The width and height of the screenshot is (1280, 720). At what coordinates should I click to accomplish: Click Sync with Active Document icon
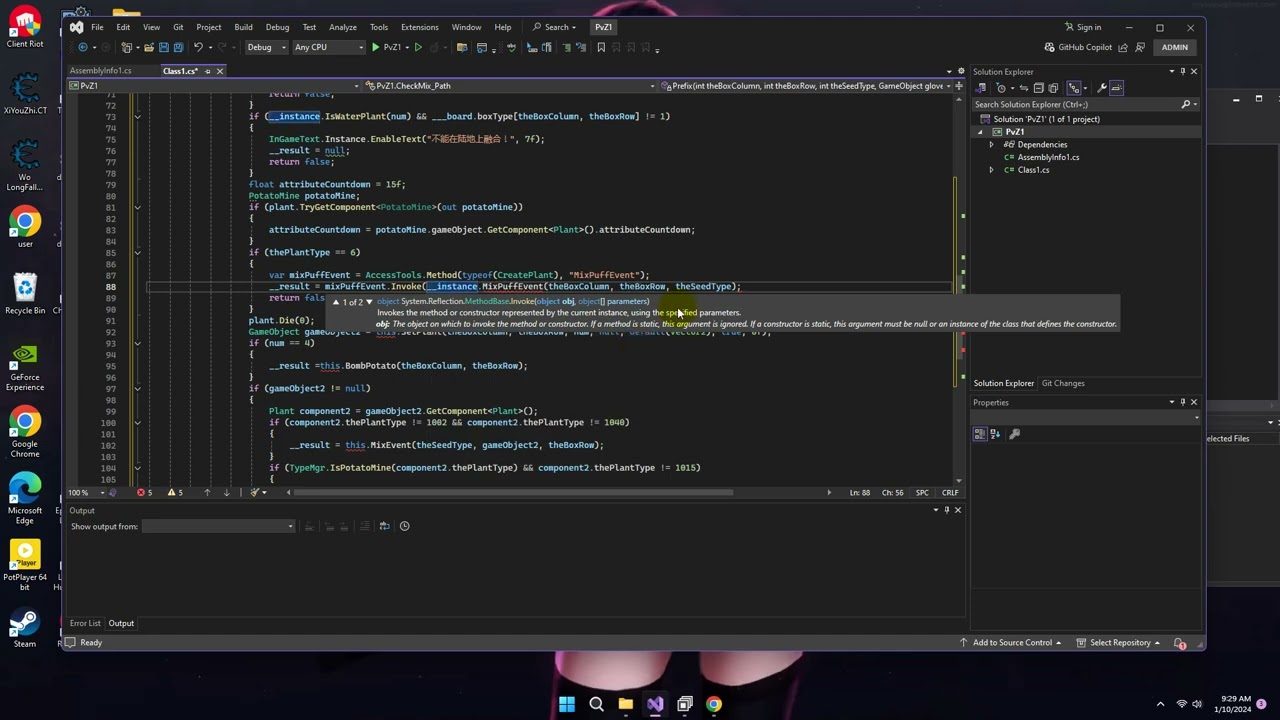coord(1023,88)
